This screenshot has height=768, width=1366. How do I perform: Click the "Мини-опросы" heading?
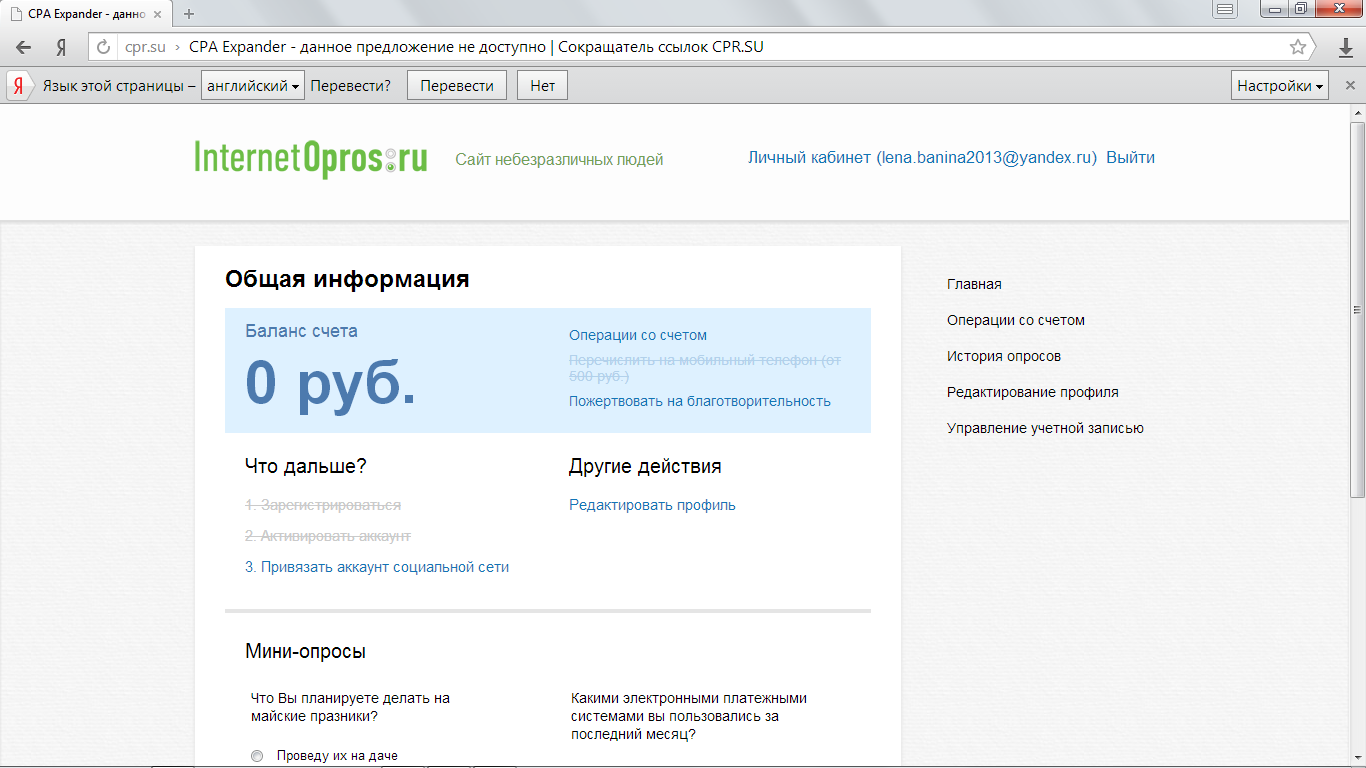click(x=305, y=652)
